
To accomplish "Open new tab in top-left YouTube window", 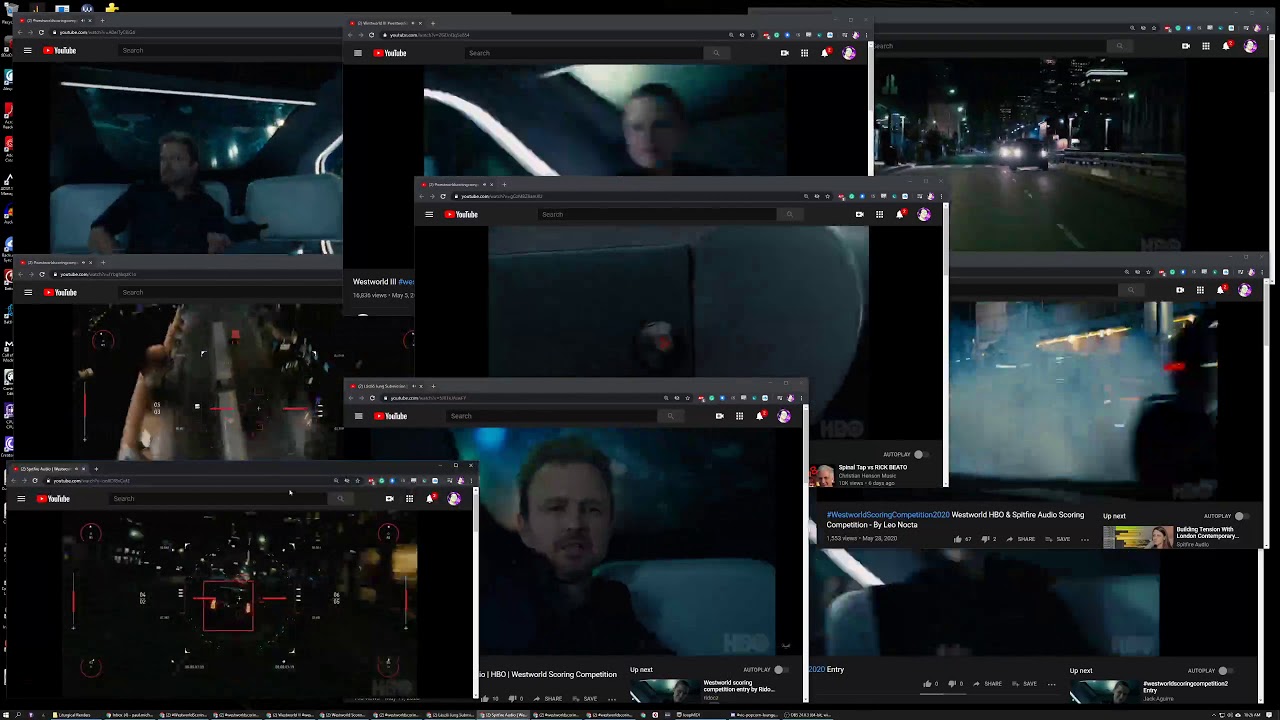I will click(x=104, y=20).
